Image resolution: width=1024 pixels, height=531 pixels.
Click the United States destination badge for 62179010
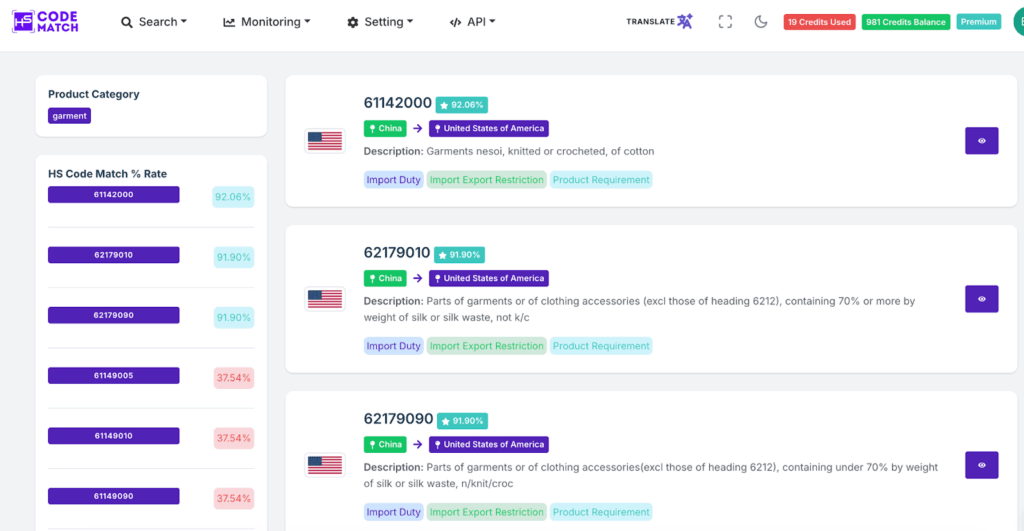tap(488, 279)
